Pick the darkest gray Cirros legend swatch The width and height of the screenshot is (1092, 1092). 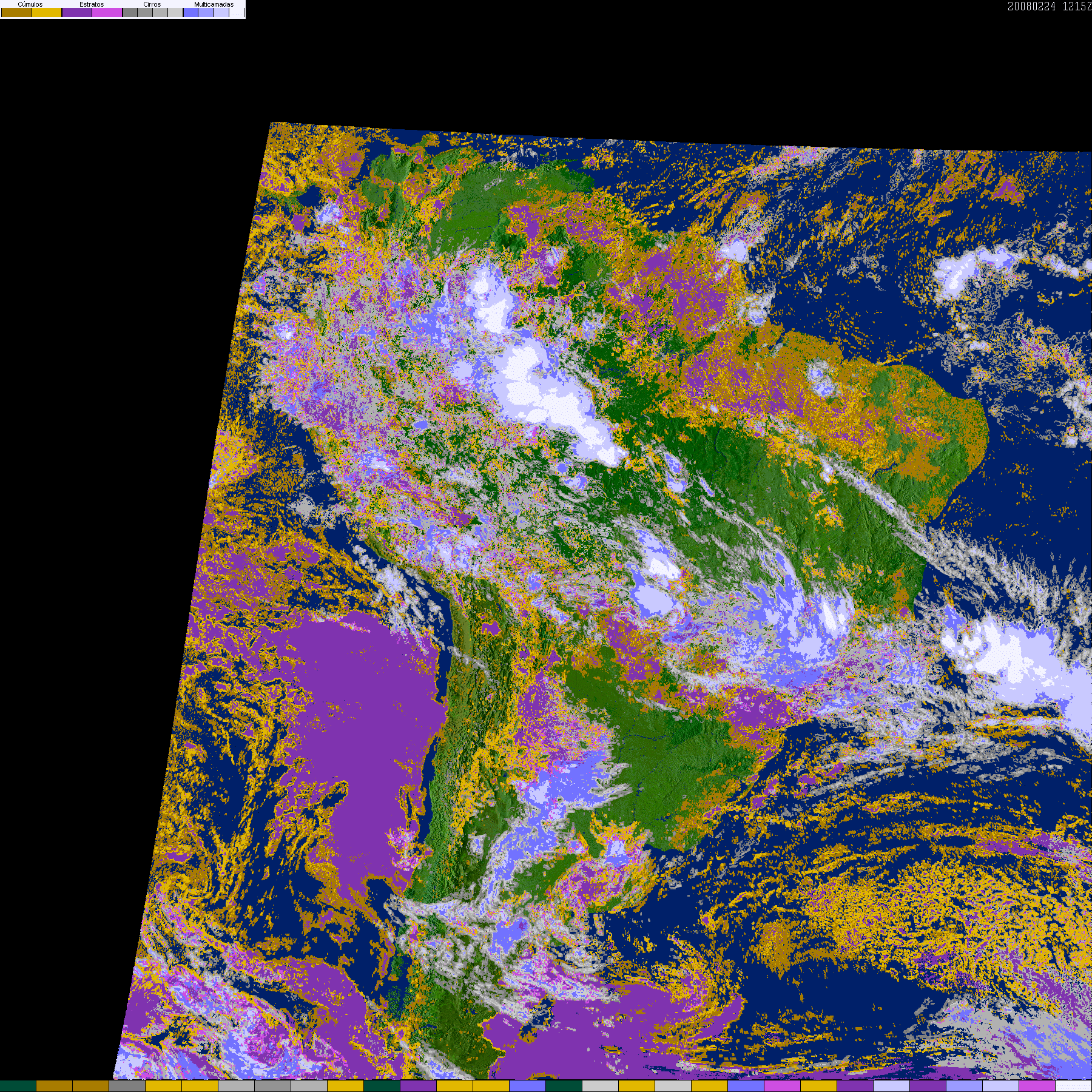click(x=130, y=12)
